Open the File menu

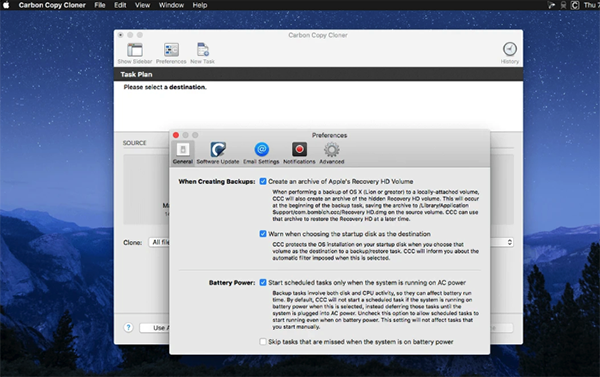pos(100,5)
